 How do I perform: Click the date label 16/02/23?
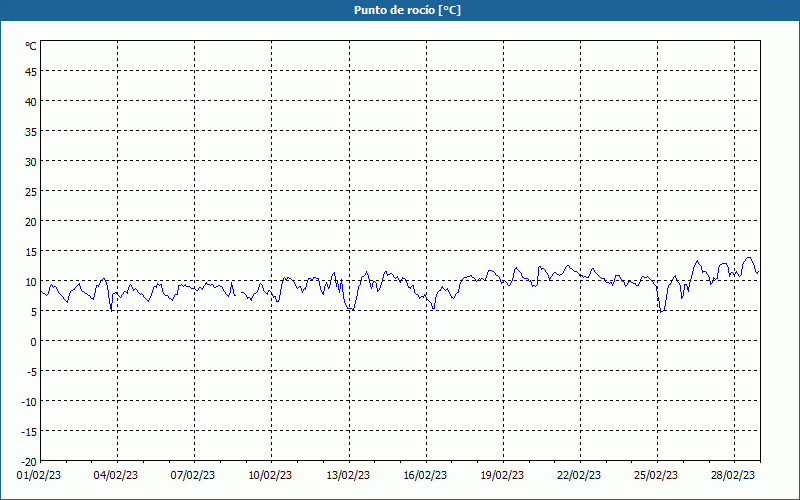coord(425,476)
